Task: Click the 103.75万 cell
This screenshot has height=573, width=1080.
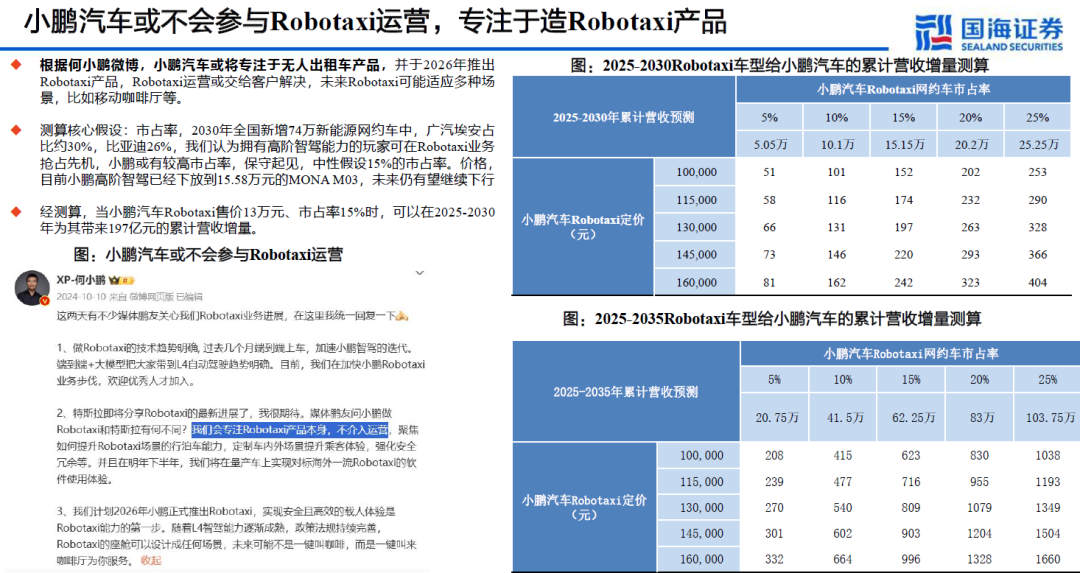Action: [x=1047, y=417]
